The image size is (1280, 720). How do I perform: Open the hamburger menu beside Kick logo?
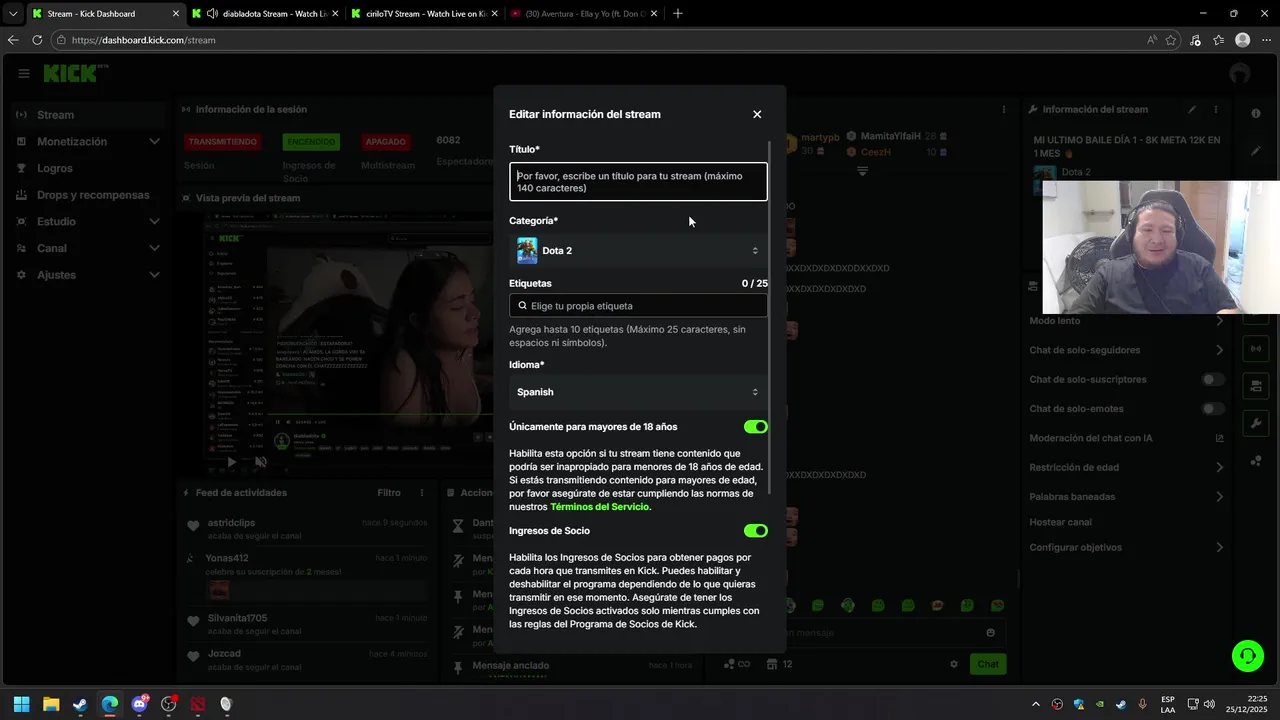click(x=24, y=73)
